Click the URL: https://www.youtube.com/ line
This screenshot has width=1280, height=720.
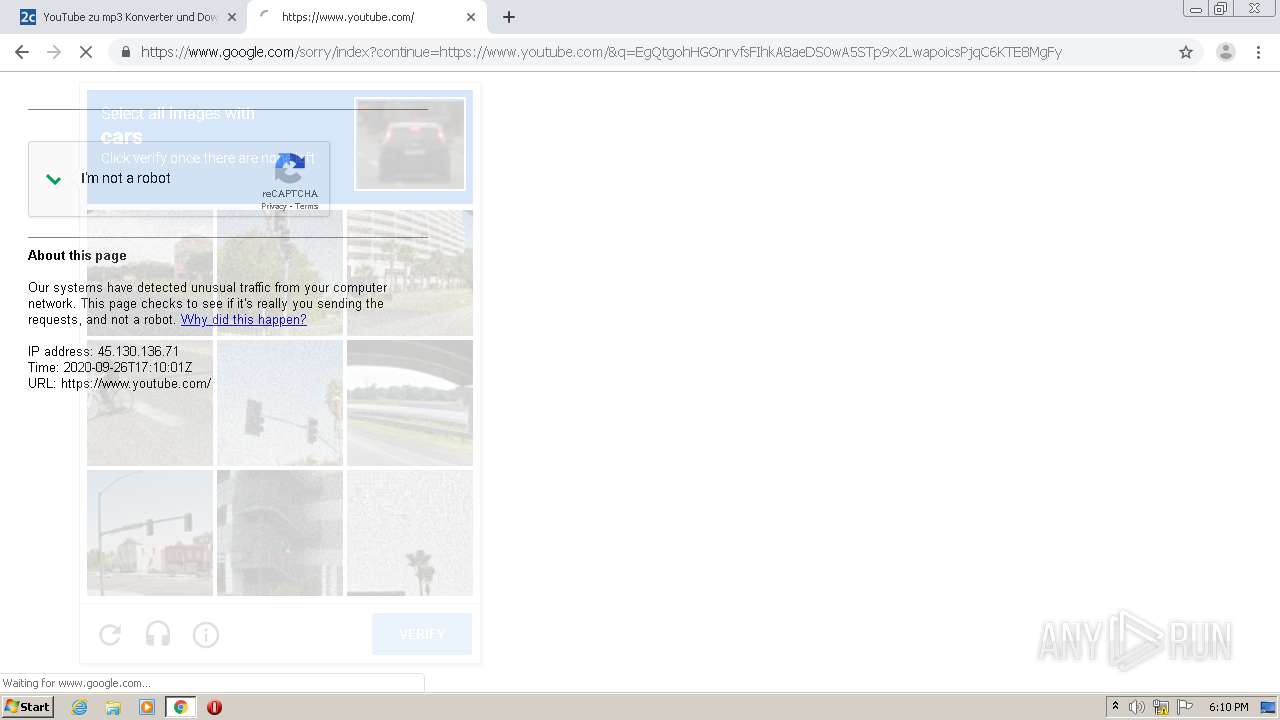click(x=119, y=384)
